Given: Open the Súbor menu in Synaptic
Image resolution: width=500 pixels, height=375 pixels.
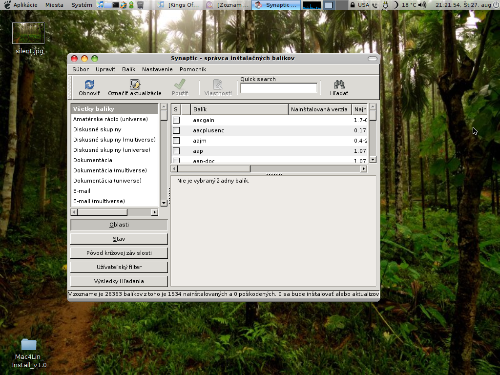Looking at the screenshot, I should (81, 69).
